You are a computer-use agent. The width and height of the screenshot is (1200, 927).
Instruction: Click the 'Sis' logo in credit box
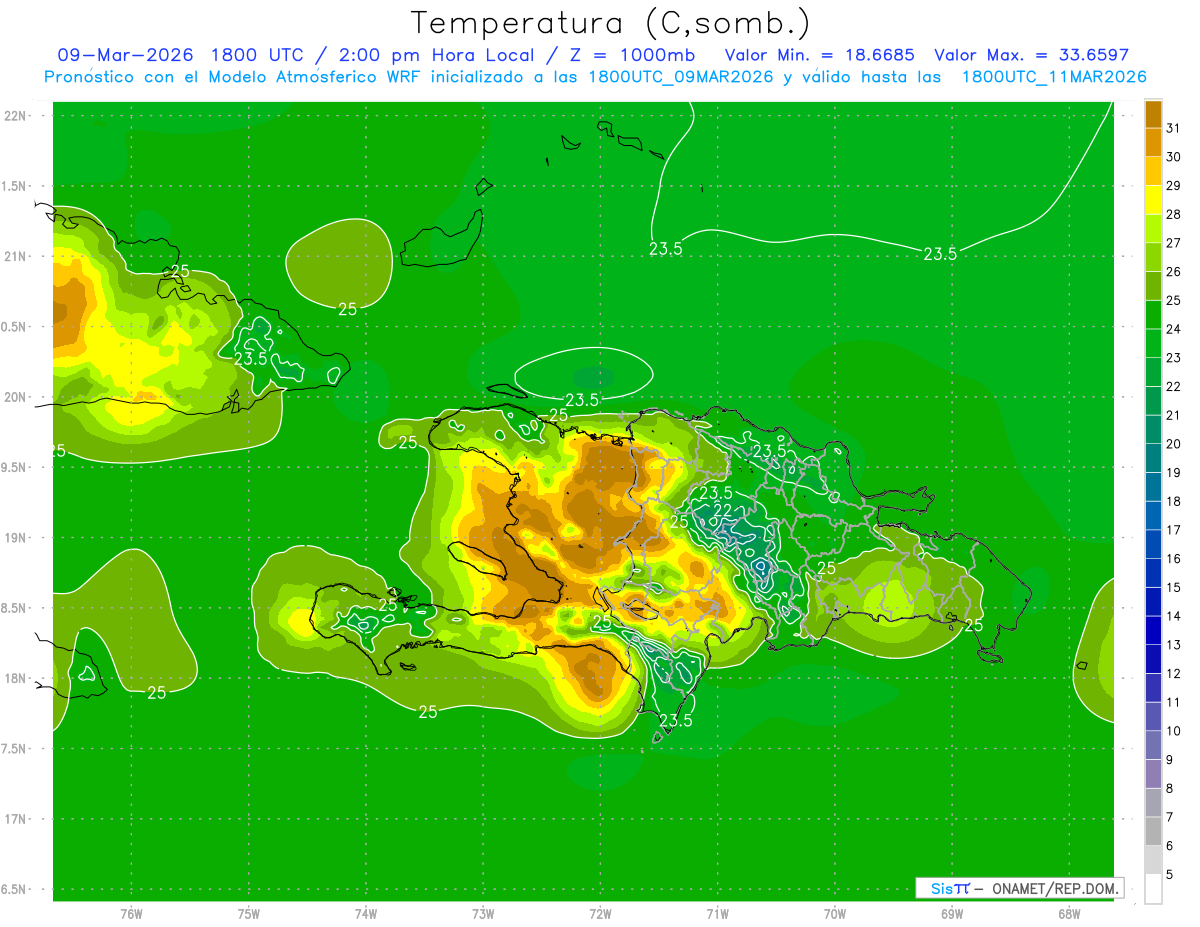click(x=943, y=888)
